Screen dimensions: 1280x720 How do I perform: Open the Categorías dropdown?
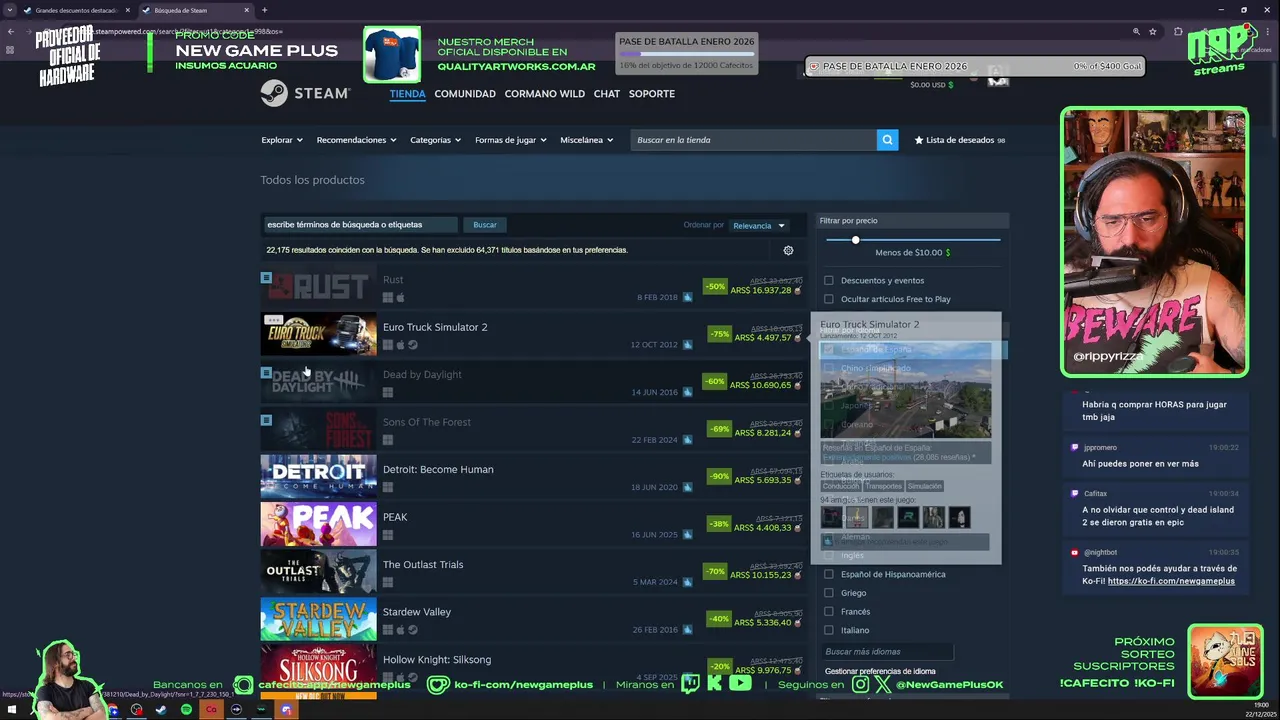(435, 140)
